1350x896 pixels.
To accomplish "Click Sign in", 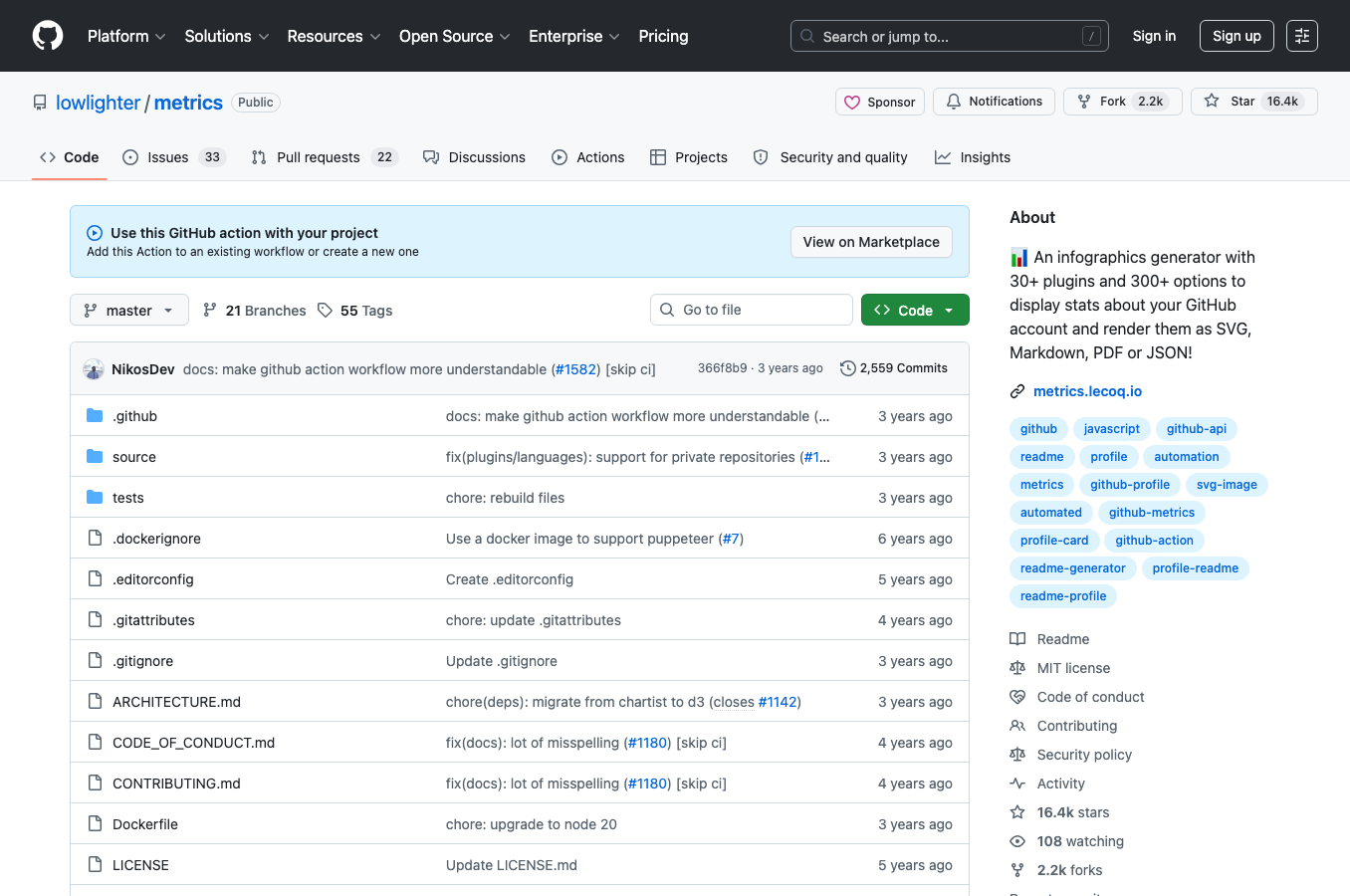I will (x=1154, y=36).
